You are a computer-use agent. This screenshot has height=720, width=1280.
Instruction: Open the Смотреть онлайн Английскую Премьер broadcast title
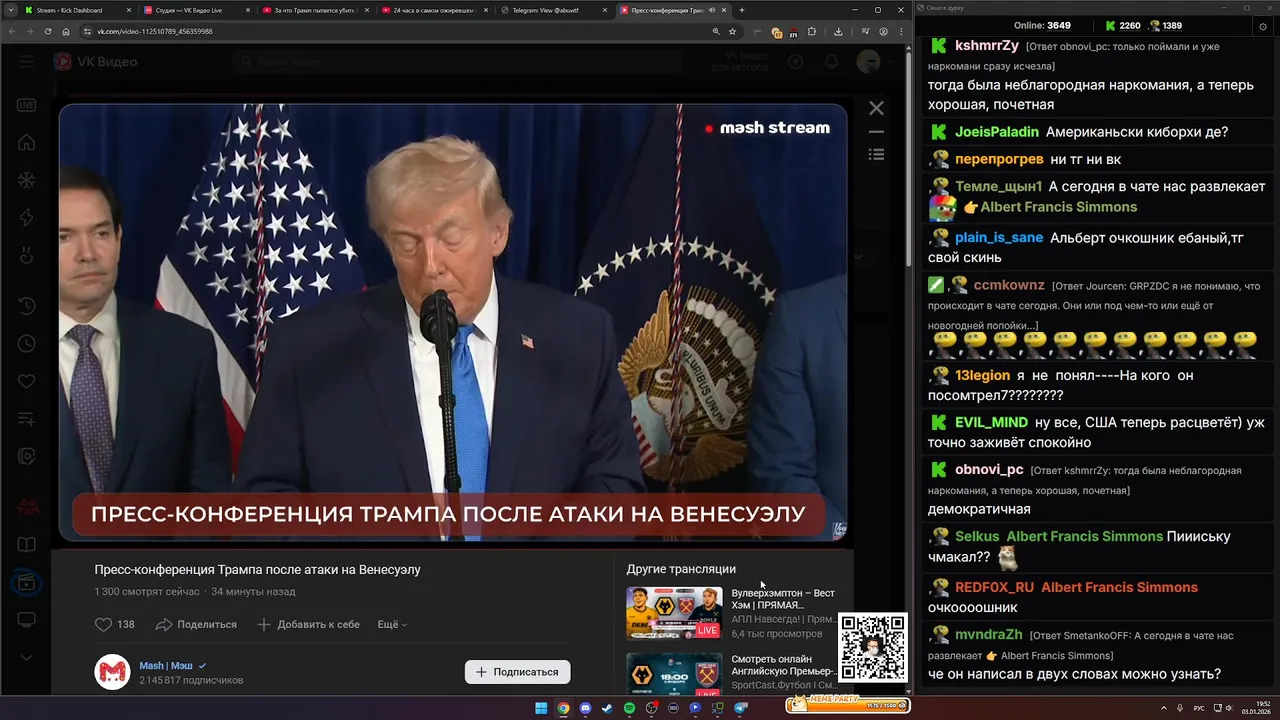click(783, 665)
